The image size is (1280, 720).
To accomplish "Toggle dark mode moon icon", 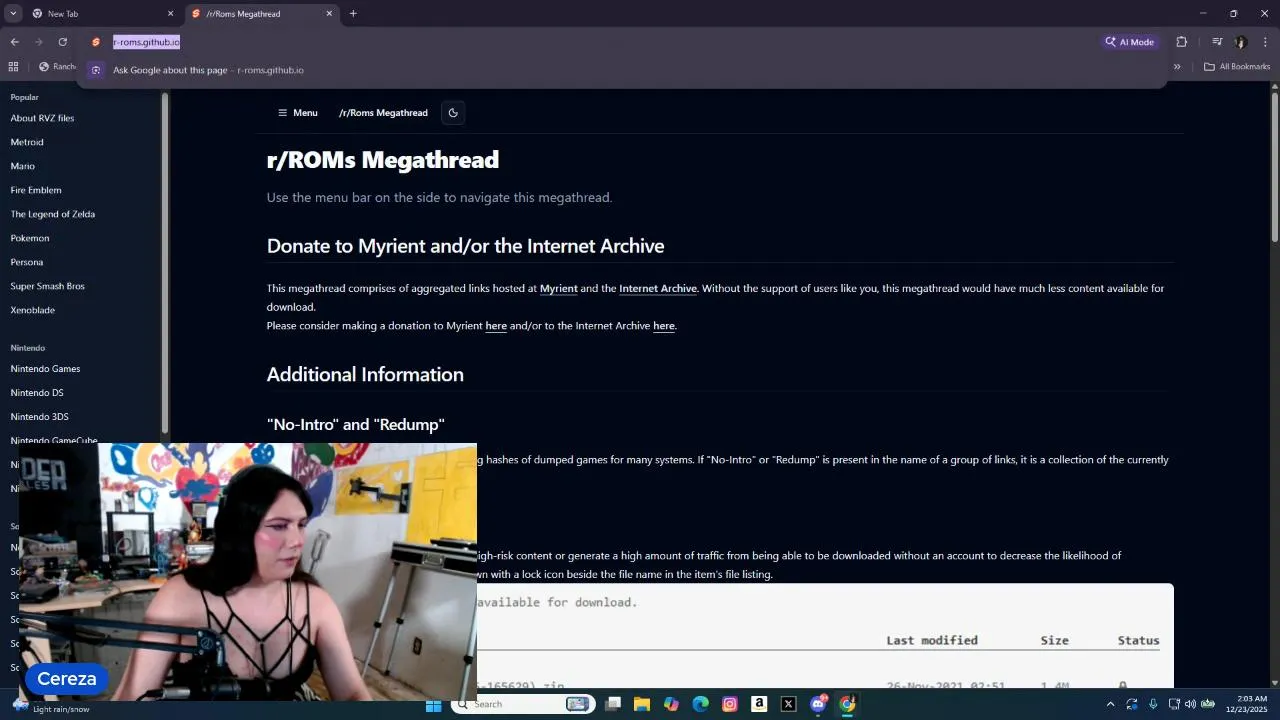I will click(x=453, y=113).
